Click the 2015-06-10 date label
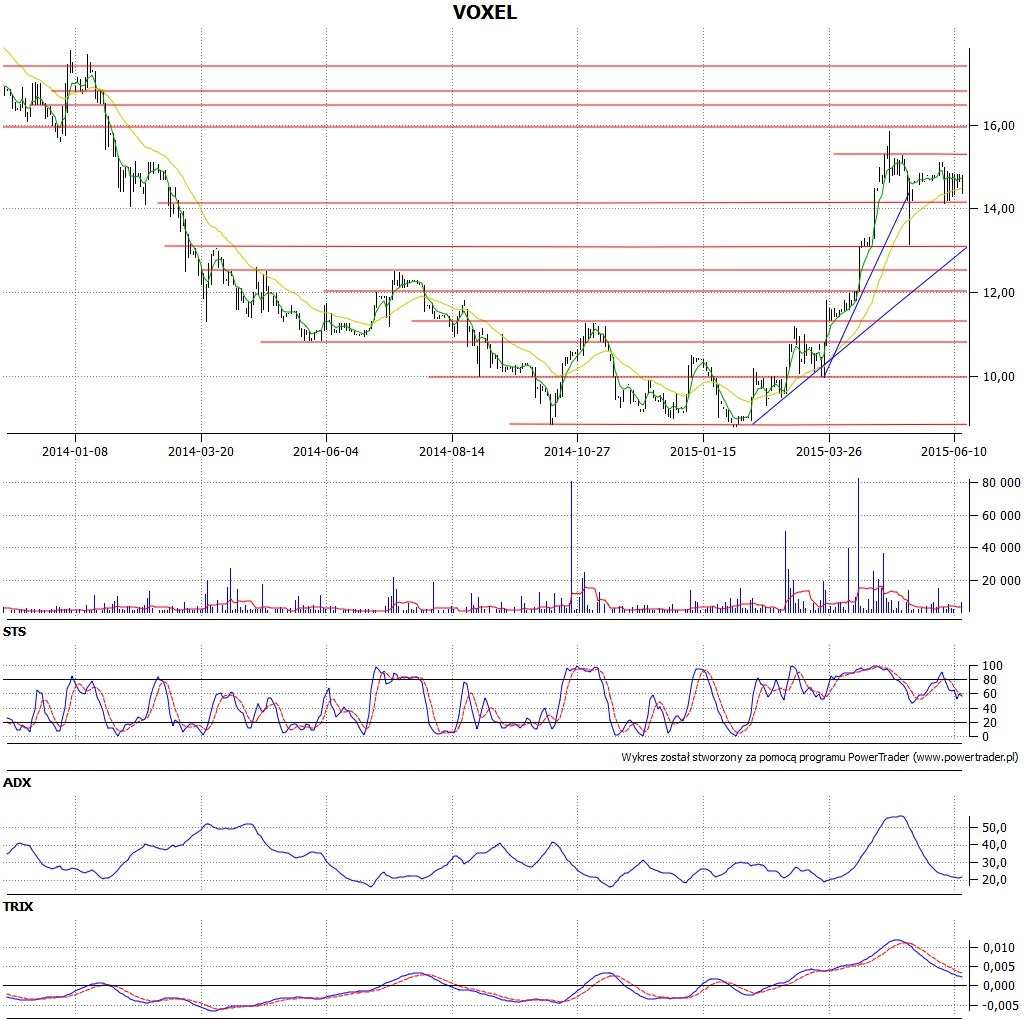 [953, 451]
